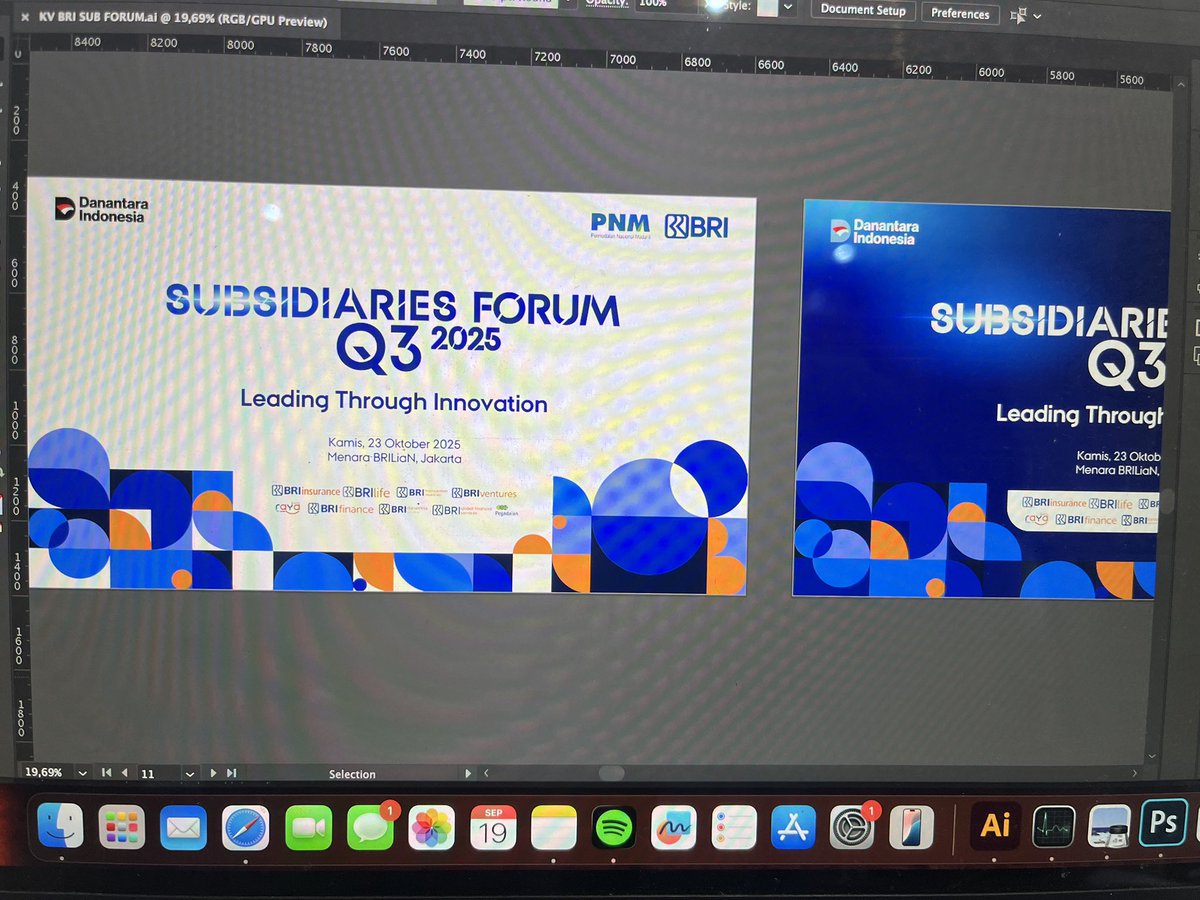Screen dimensions: 1200x900
Task: Click the graphic Style swatch
Action: click(x=768, y=6)
